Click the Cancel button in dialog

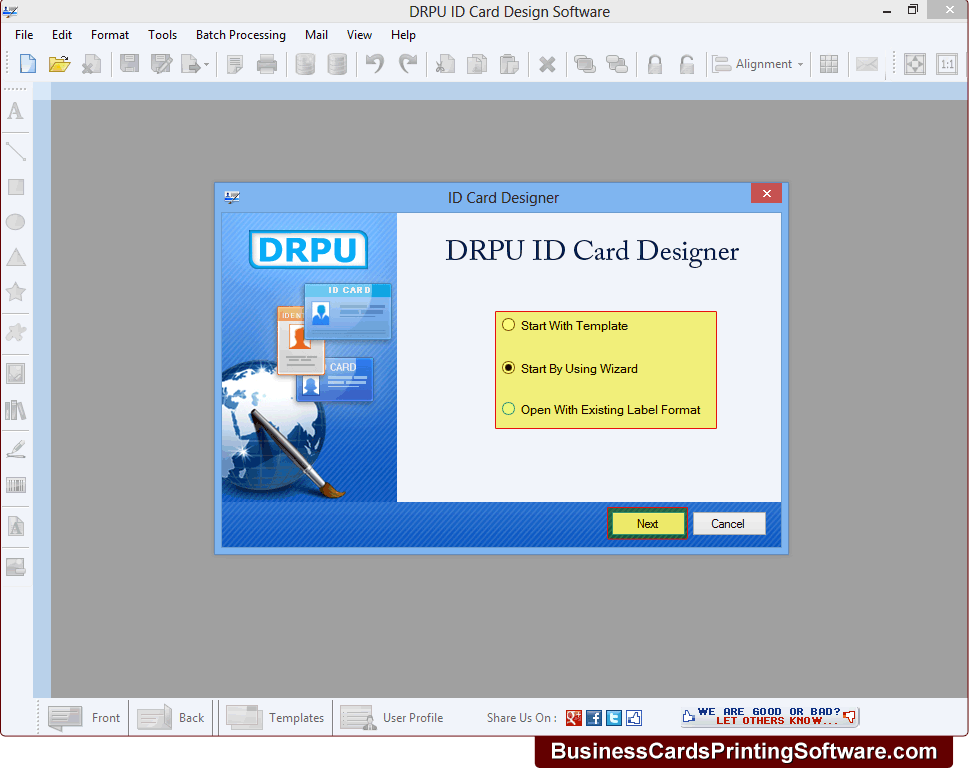point(728,524)
